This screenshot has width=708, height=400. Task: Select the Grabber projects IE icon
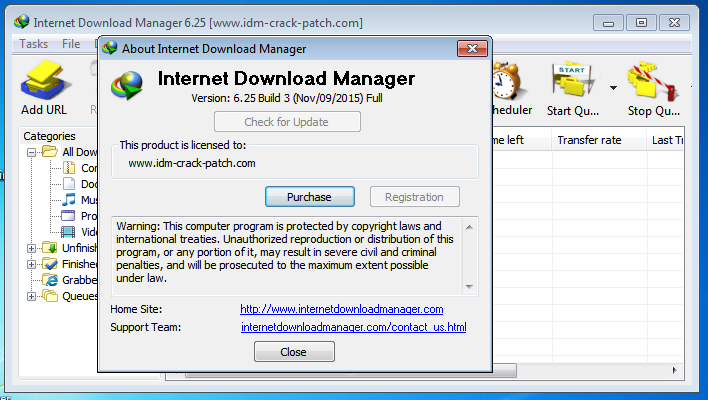click(51, 280)
